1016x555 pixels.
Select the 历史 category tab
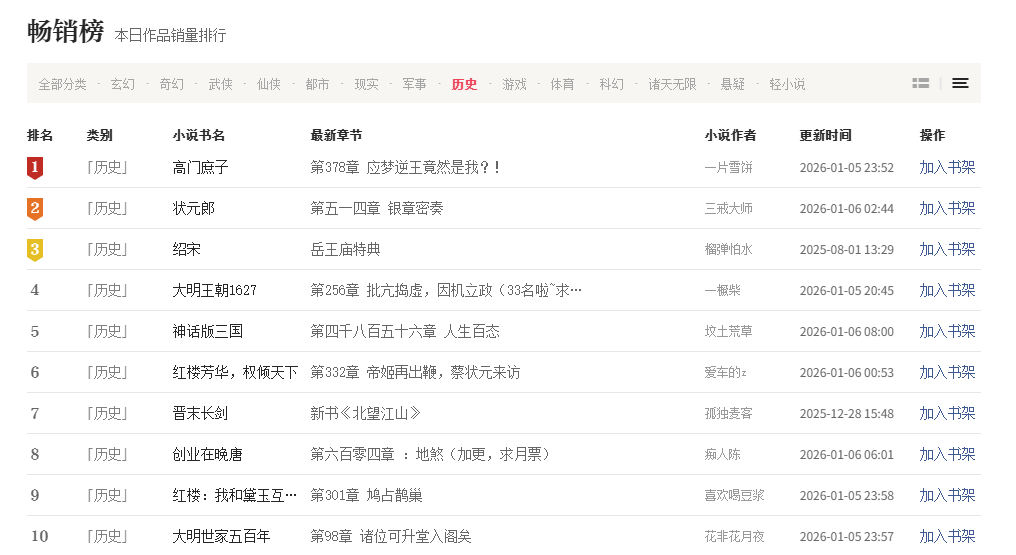(x=465, y=84)
